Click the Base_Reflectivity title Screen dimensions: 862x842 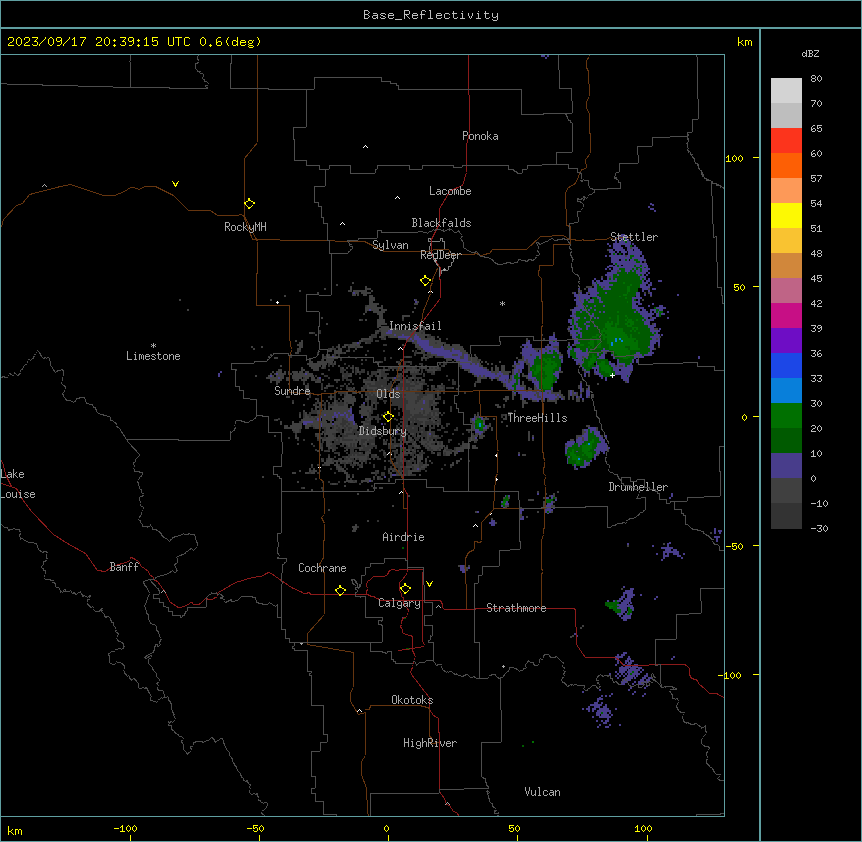click(x=431, y=15)
